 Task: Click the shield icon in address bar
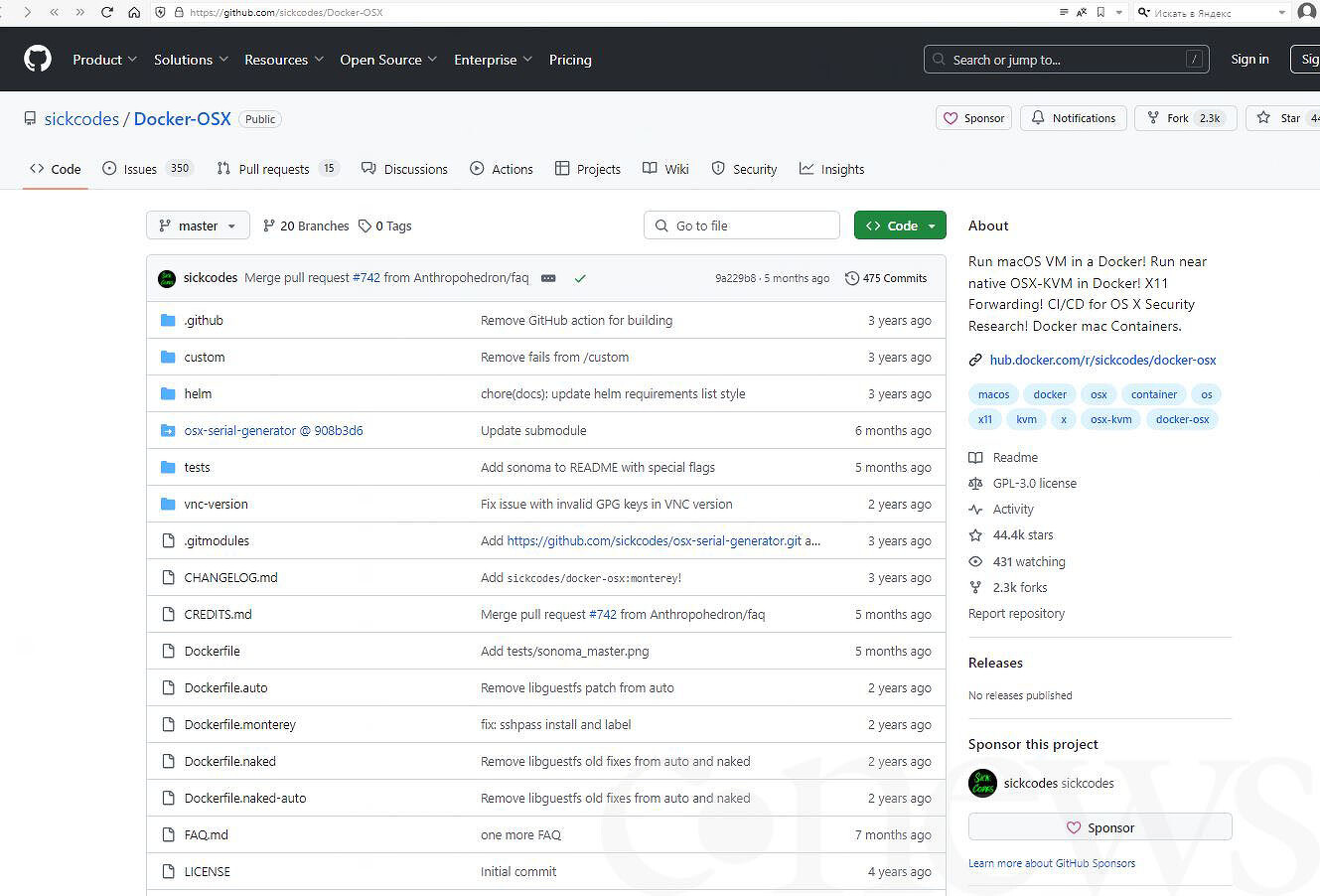coord(161,13)
